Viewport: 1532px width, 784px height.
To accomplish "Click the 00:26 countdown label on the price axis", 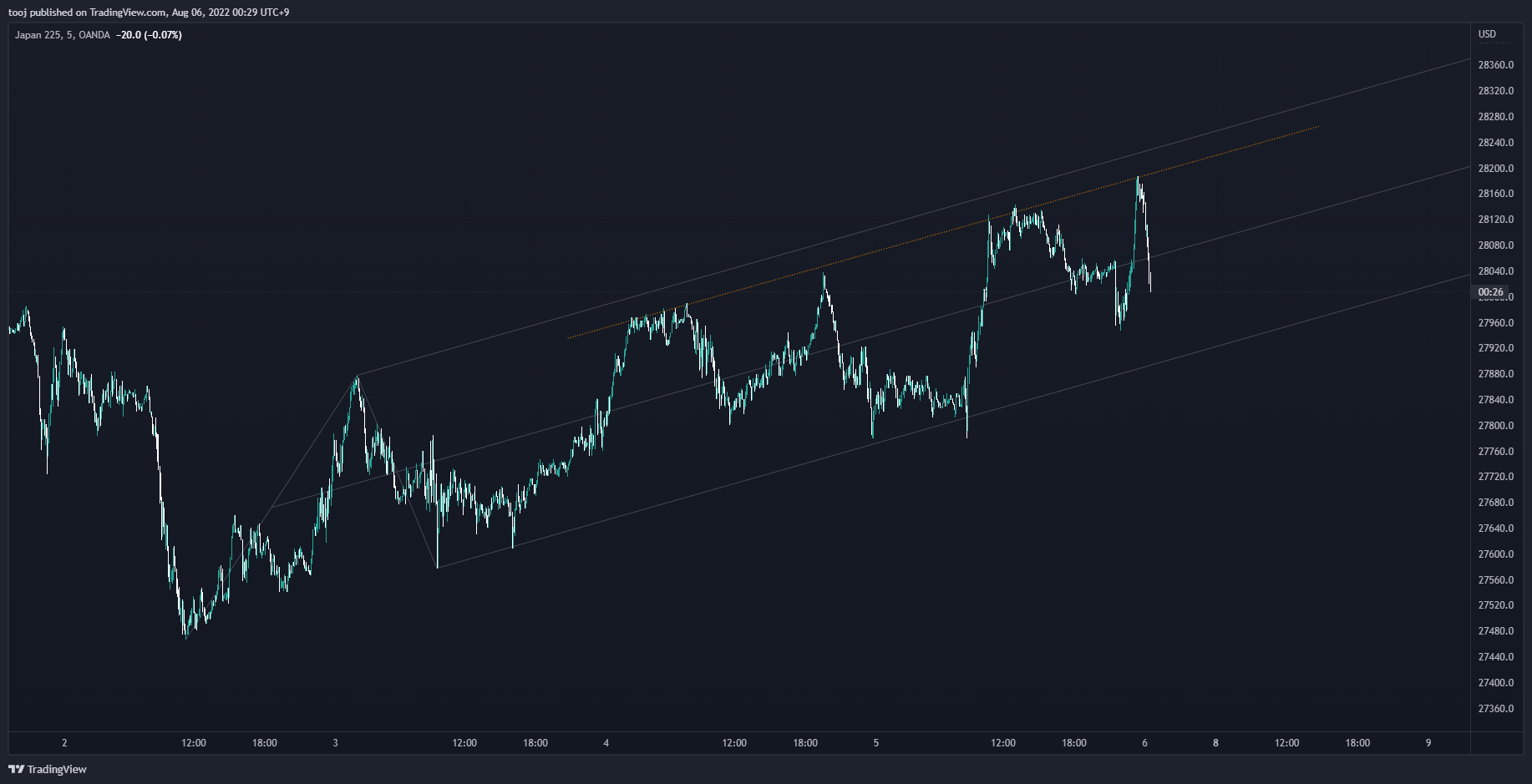I will click(1491, 292).
